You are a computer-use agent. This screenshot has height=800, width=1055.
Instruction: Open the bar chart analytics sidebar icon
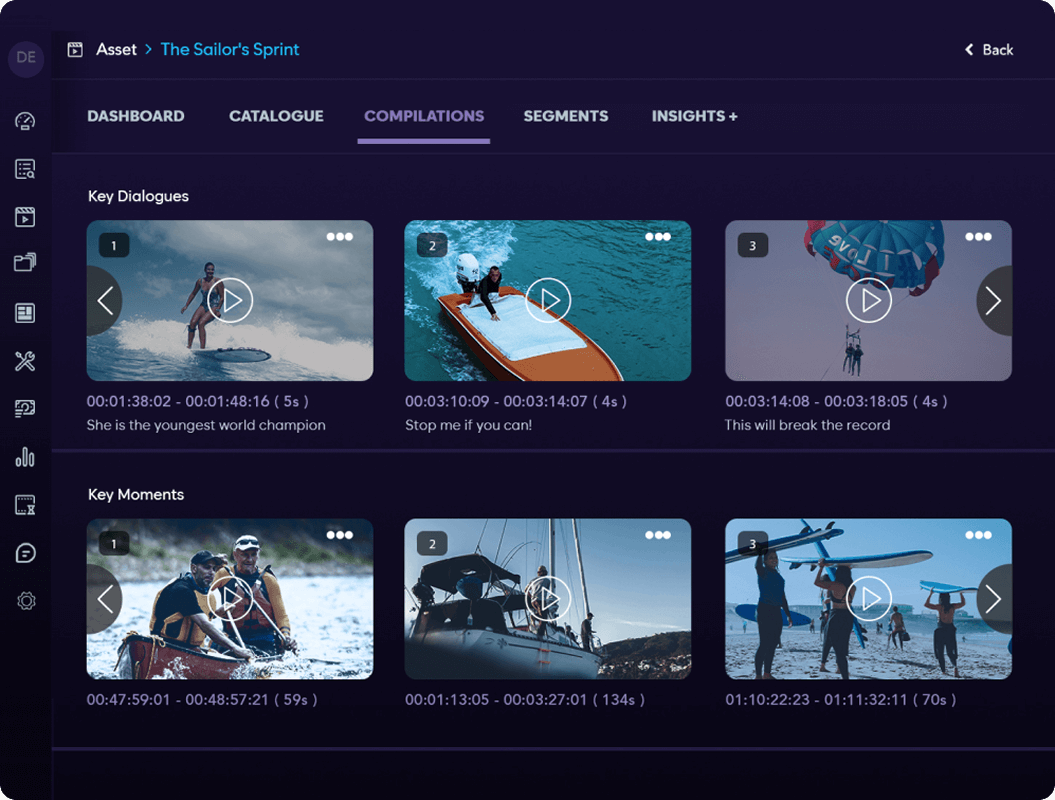click(x=25, y=457)
